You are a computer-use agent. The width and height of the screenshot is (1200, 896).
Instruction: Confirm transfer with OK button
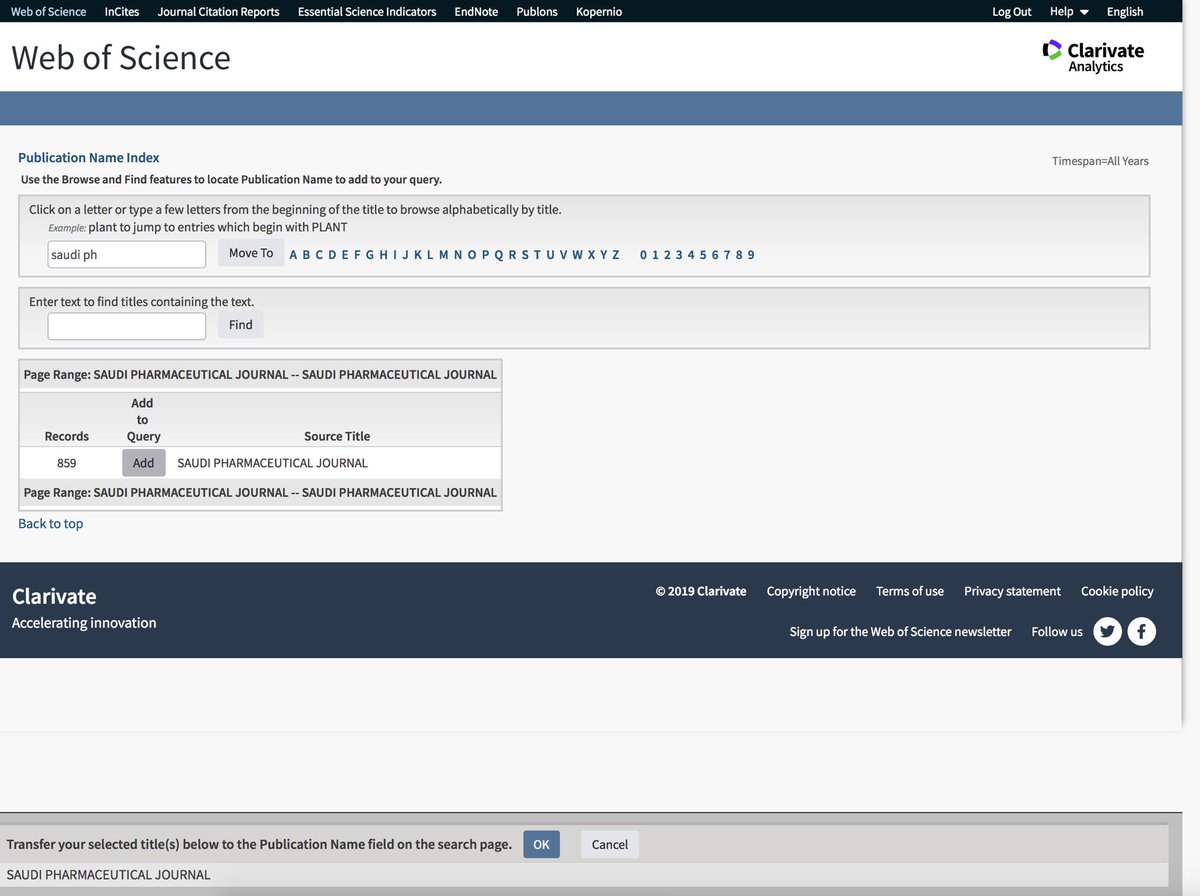[x=541, y=844]
